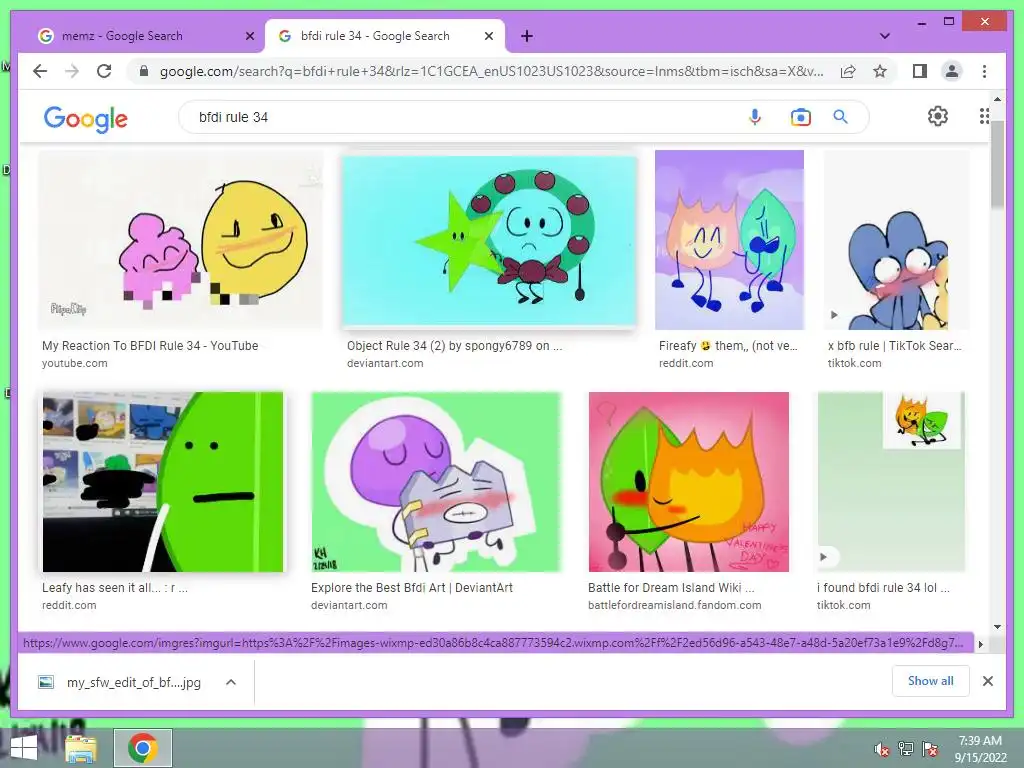Open Chrome three-dot menu

[984, 71]
